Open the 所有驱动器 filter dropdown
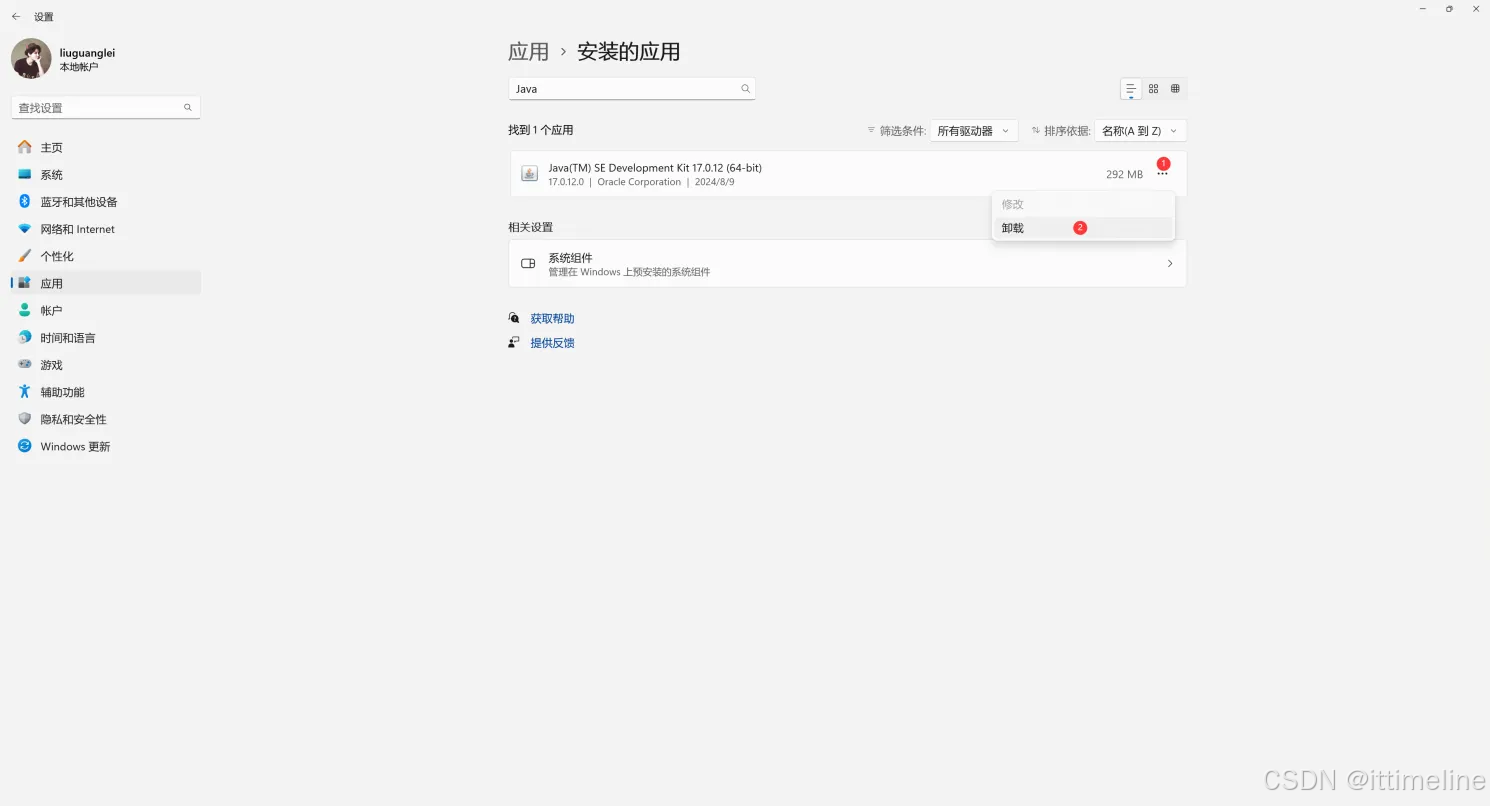This screenshot has width=1490, height=806. (974, 131)
